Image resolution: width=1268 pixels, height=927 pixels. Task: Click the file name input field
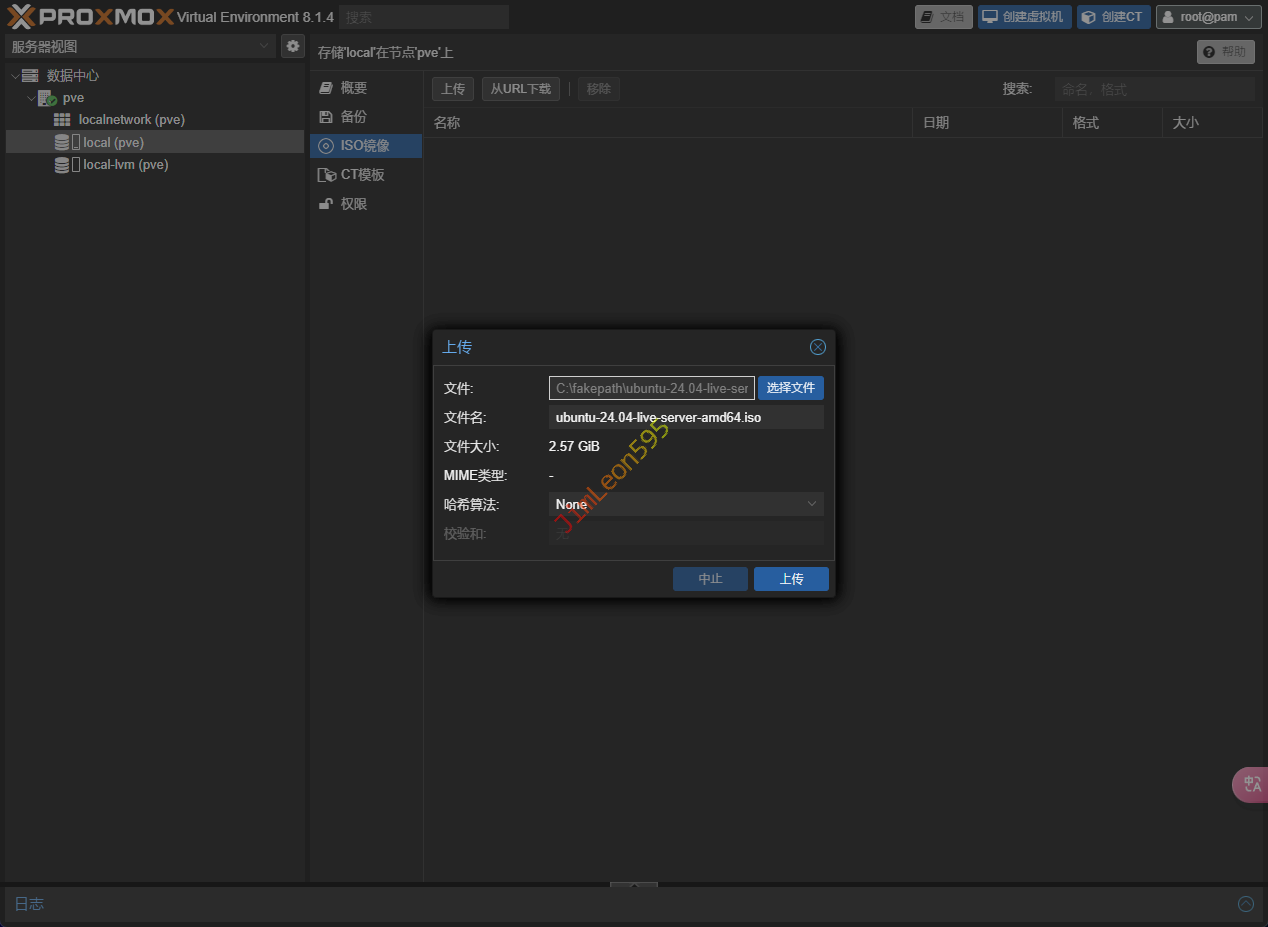685,417
